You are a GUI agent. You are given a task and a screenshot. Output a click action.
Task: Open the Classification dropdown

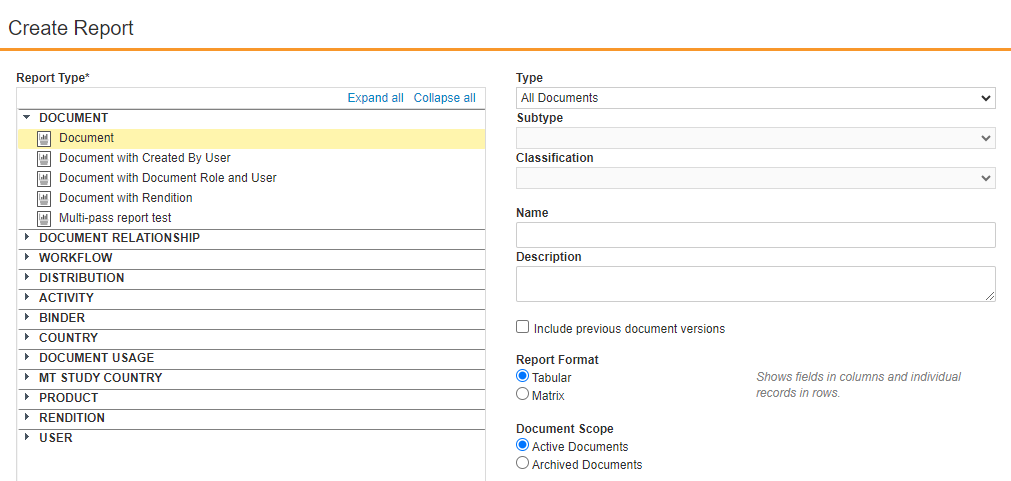[755, 178]
